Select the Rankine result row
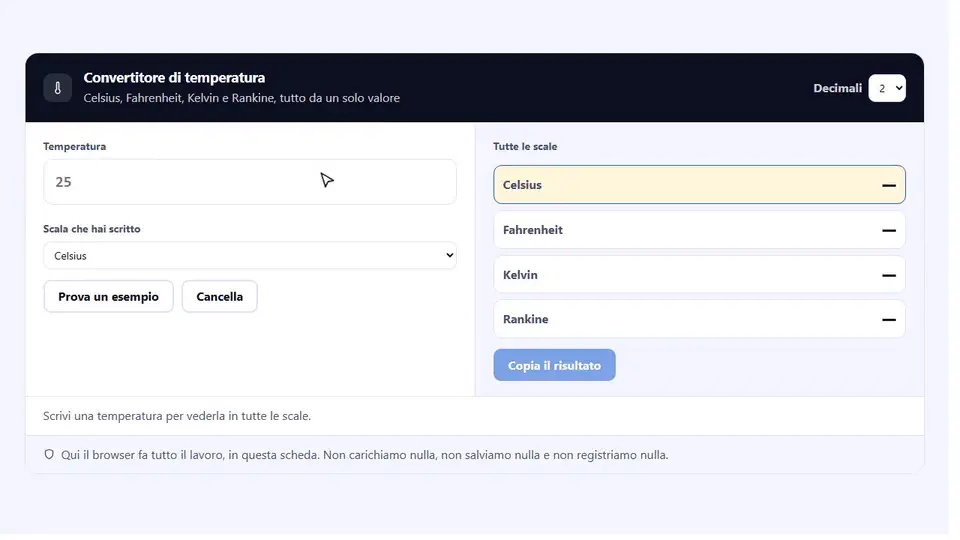 699,319
